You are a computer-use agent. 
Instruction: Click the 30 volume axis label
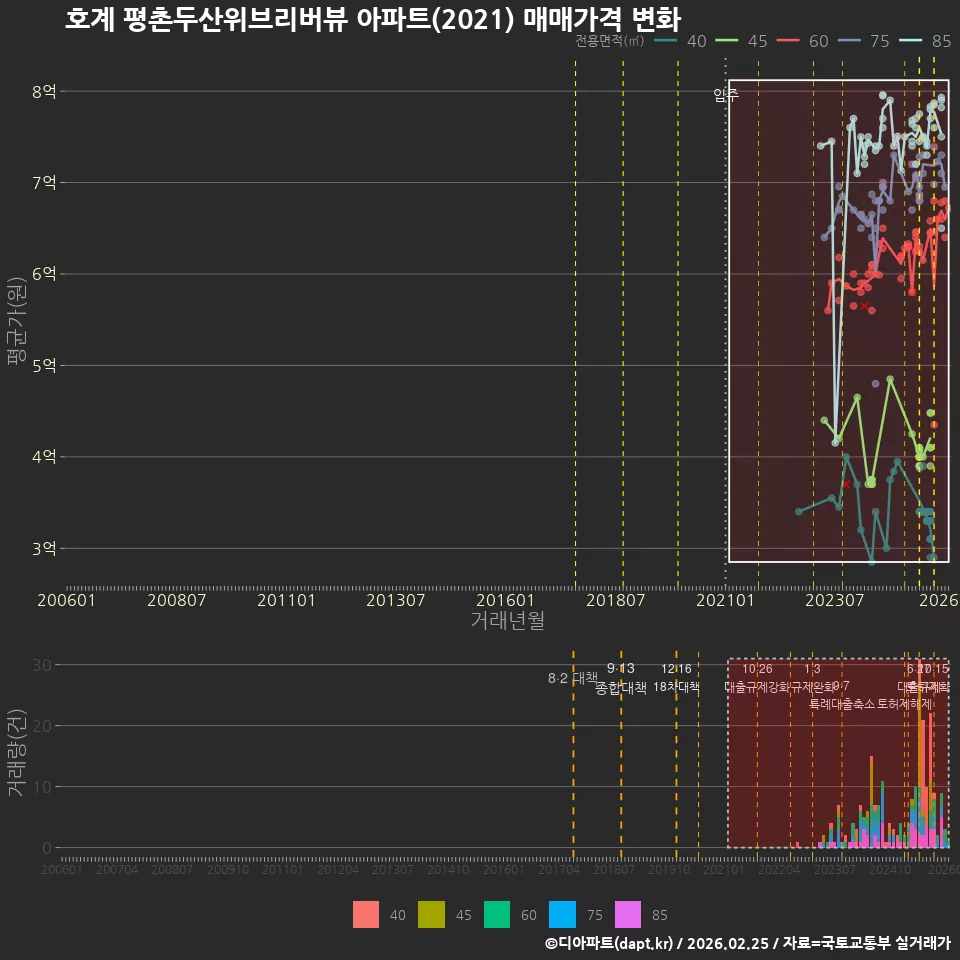(x=42, y=665)
